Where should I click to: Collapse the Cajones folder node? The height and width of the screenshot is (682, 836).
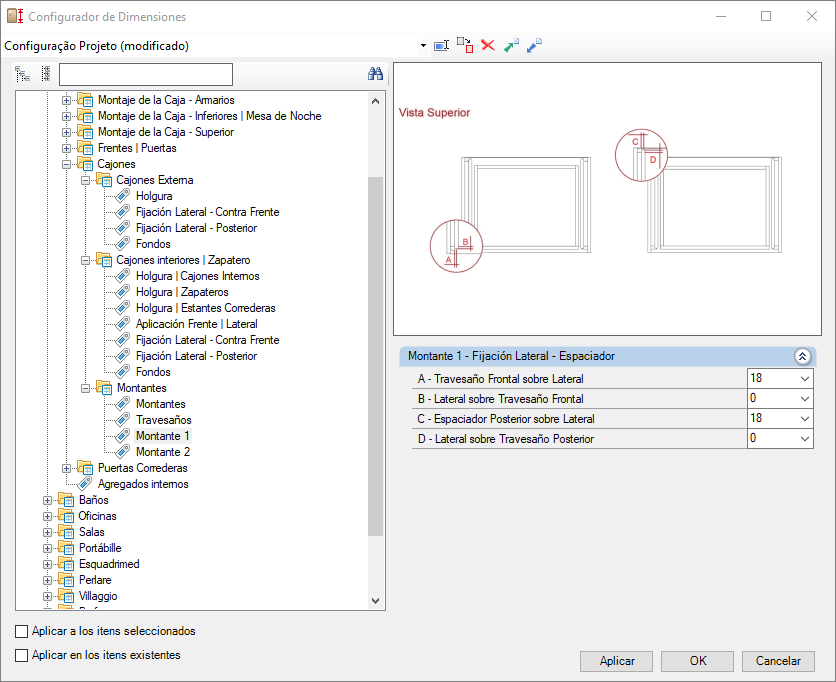pyautogui.click(x=66, y=164)
